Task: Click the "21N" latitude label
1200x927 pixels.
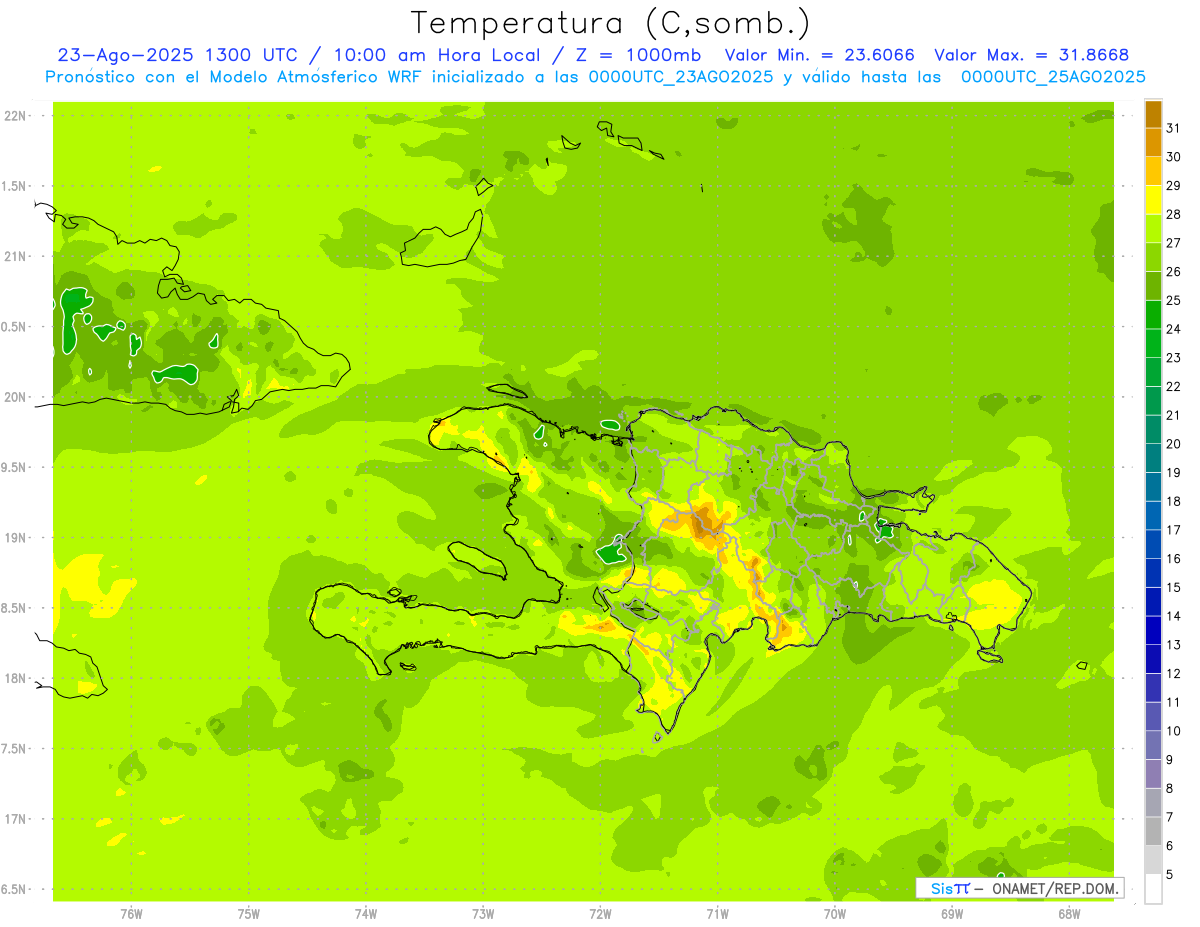Action: pos(17,257)
